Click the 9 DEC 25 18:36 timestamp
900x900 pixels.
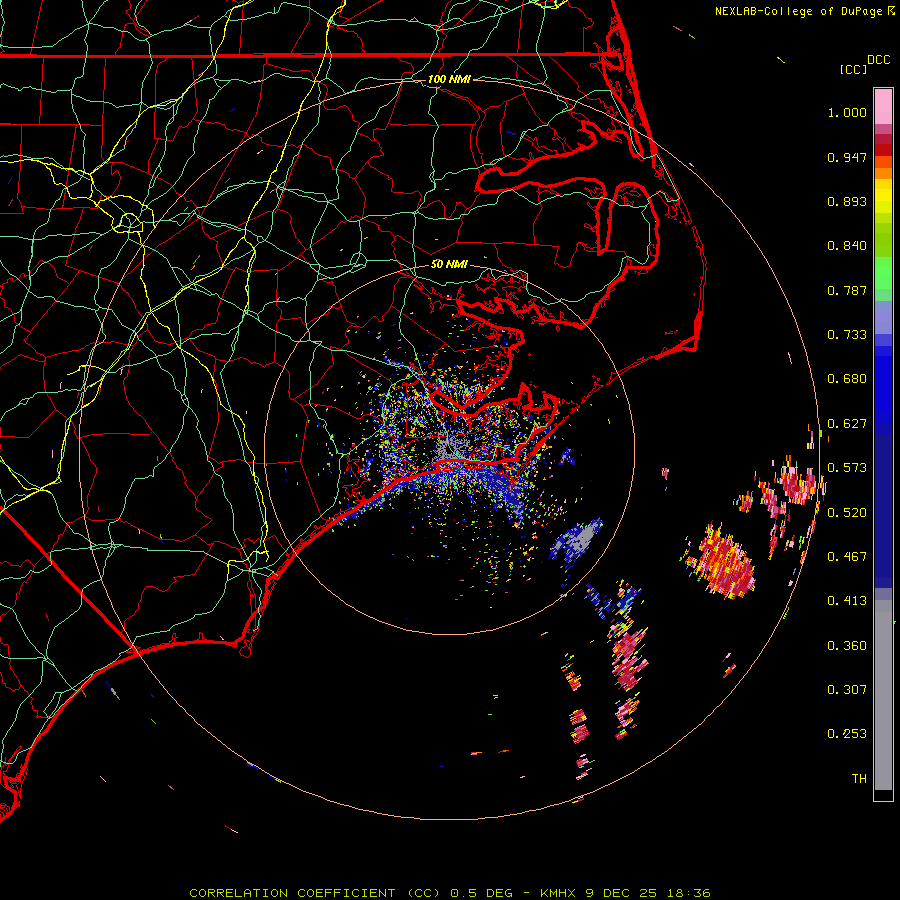click(x=649, y=893)
